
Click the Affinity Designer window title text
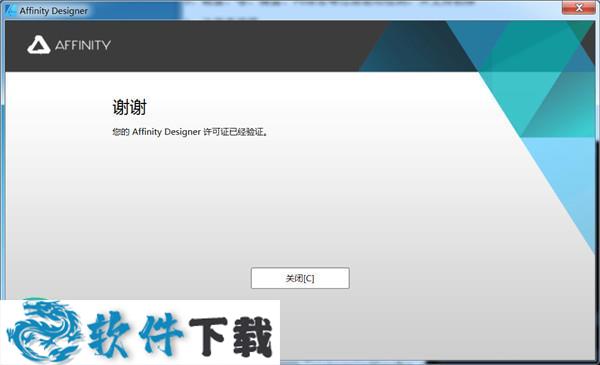pyautogui.click(x=54, y=11)
